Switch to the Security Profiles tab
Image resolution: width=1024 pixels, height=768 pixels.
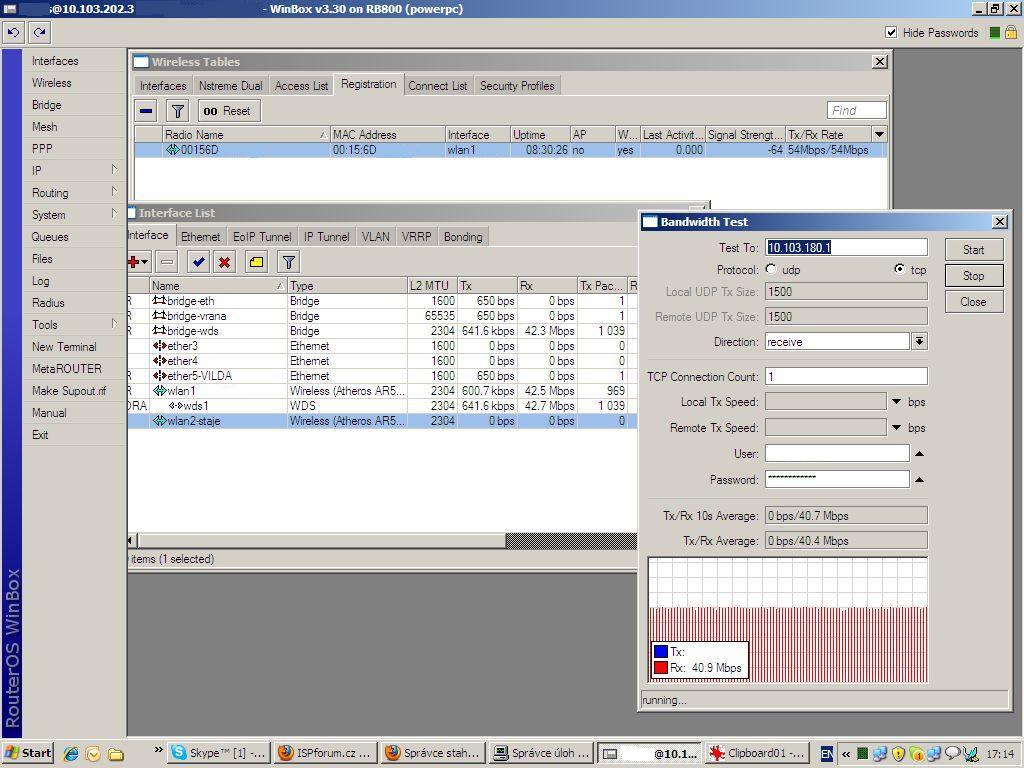[x=516, y=86]
